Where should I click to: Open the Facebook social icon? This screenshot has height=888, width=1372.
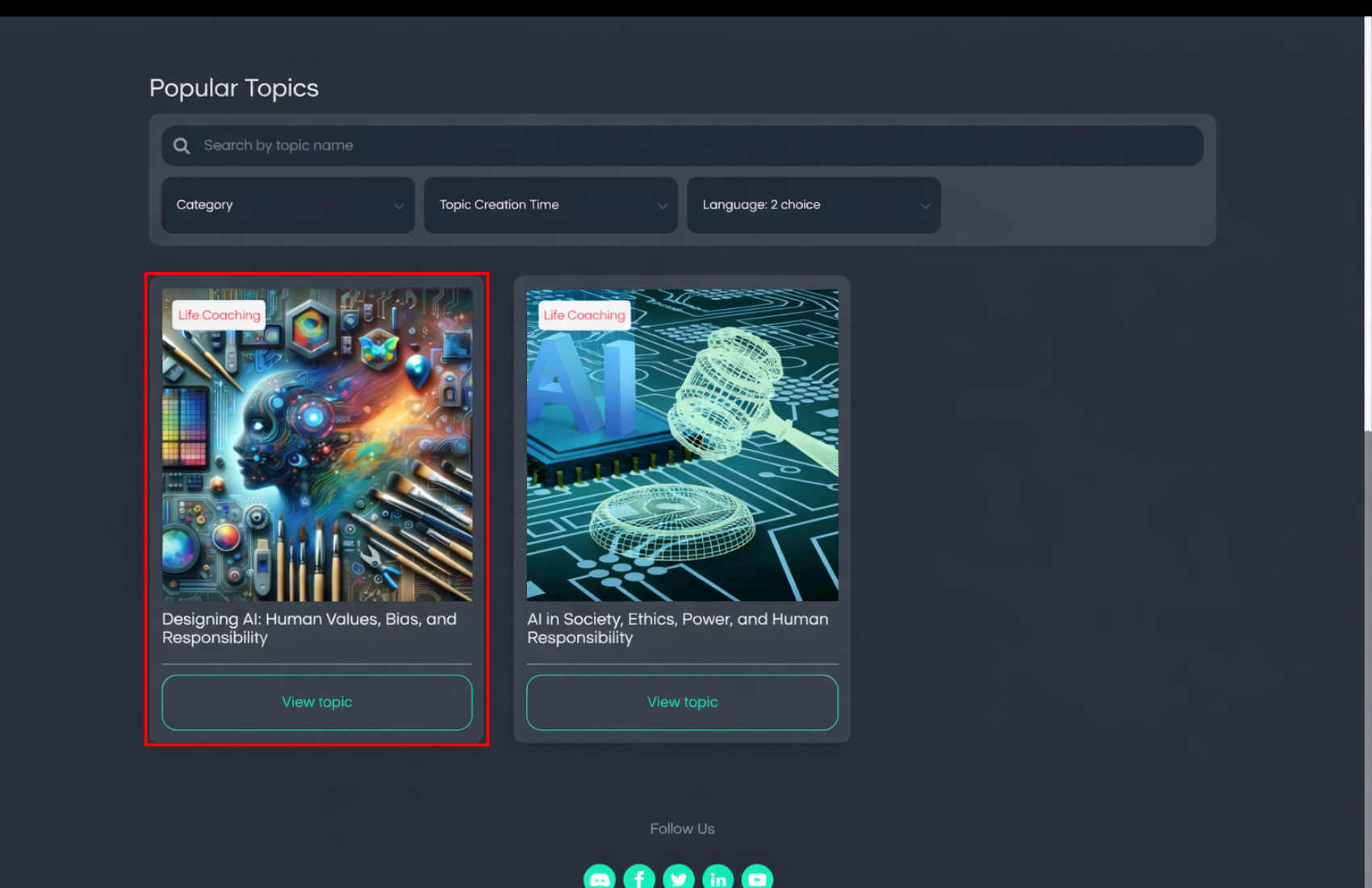tap(639, 878)
